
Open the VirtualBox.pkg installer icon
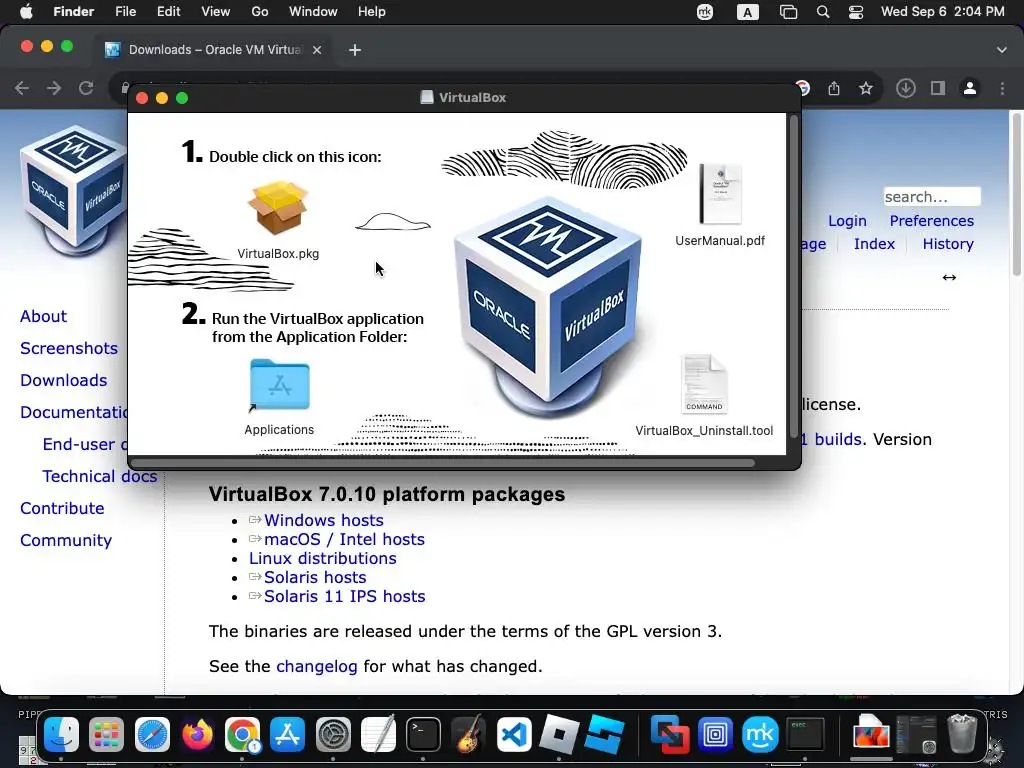(x=278, y=208)
